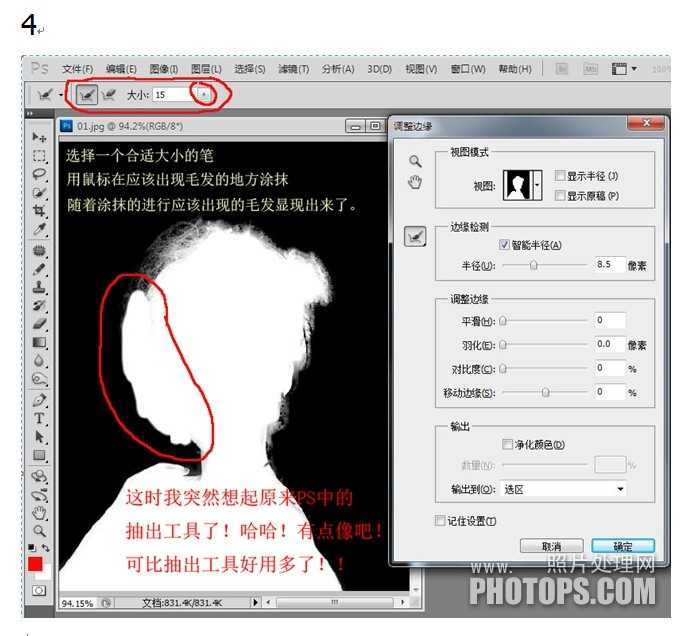Select the Zoom tool in toolbox
The width and height of the screenshot is (684, 636).
tap(39, 531)
